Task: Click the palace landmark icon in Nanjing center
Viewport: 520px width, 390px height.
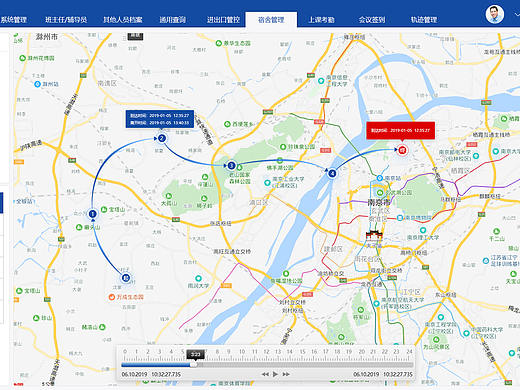Action: click(x=374, y=235)
